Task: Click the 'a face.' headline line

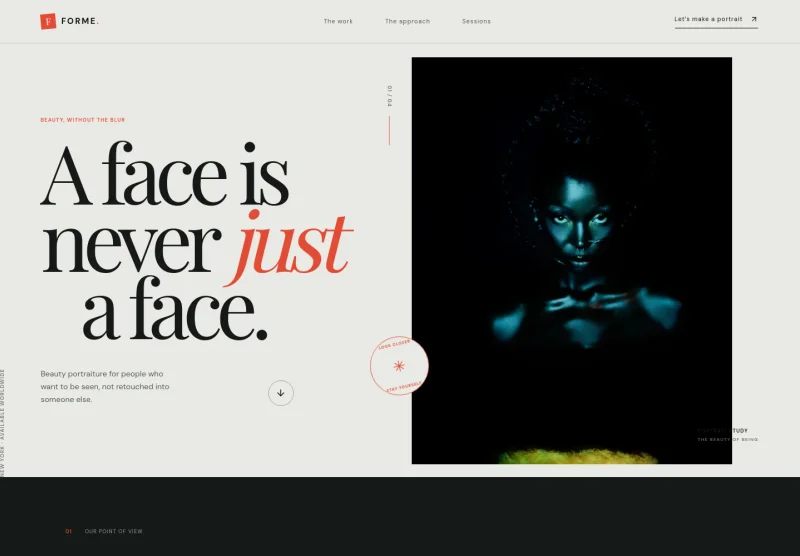Action: point(175,308)
